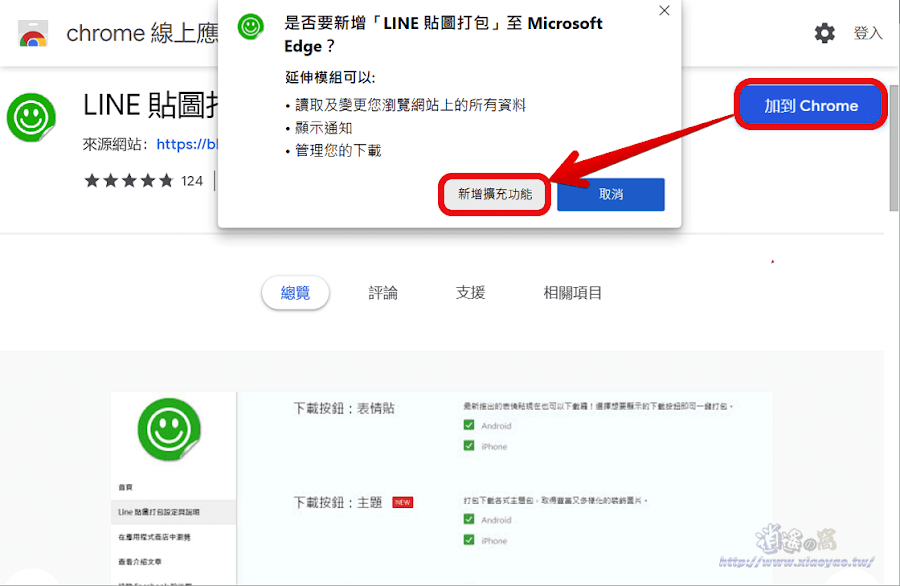The width and height of the screenshot is (900, 586).
Task: Toggle the iPhone checkbox under 下載按鈕：主題
Action: pos(469,540)
